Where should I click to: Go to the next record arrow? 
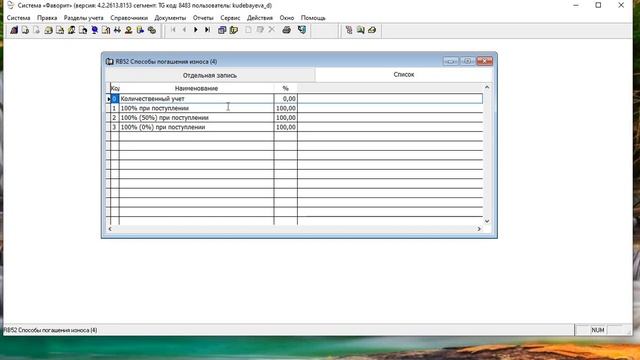tap(196, 30)
